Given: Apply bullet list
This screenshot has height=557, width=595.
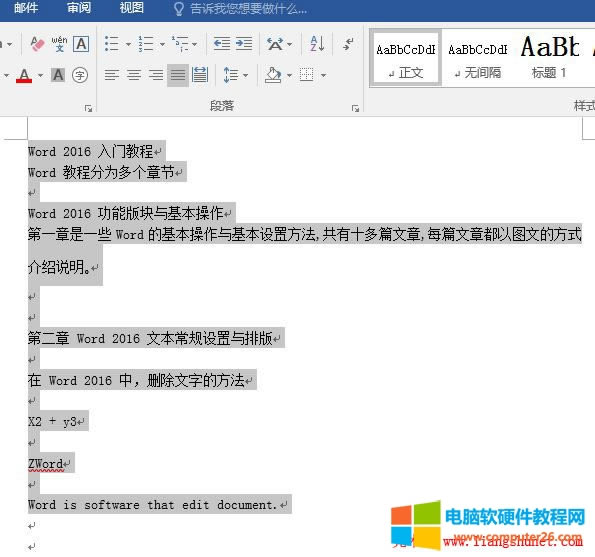Looking at the screenshot, I should pyautogui.click(x=112, y=44).
